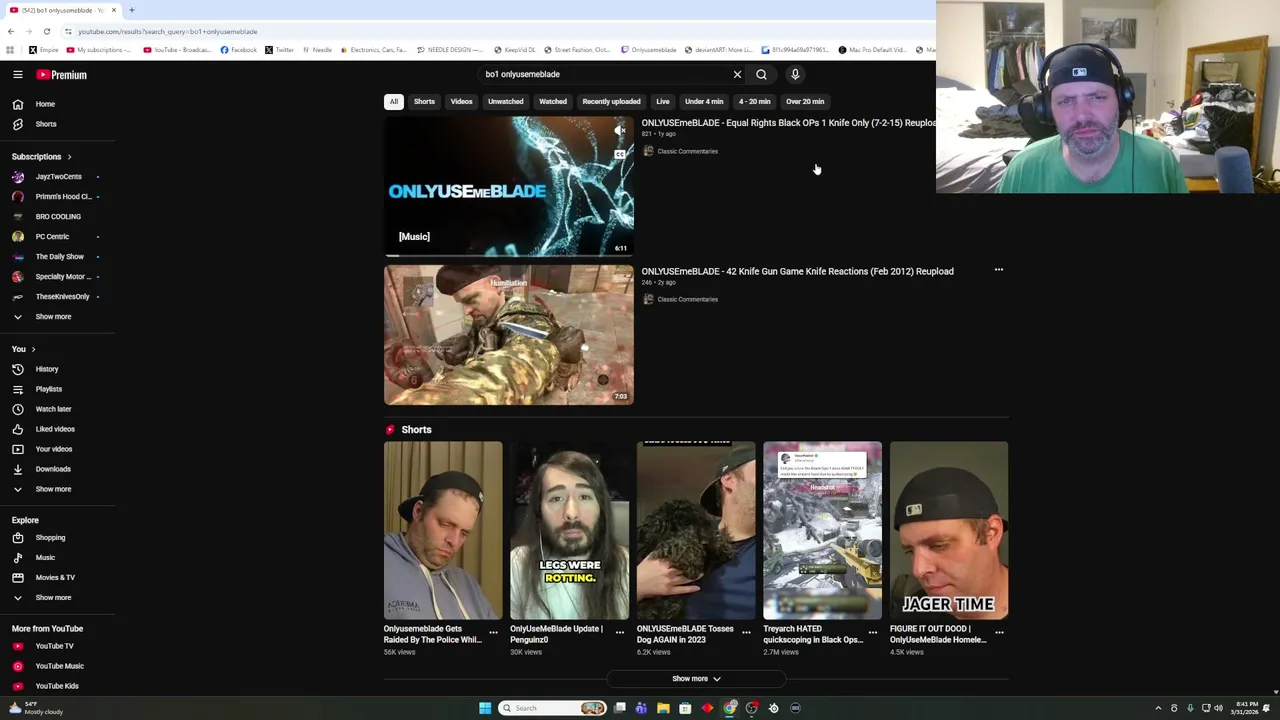Open 42 Knife Gun Game thumbnail
This screenshot has width=1280, height=720.
pyautogui.click(x=509, y=335)
